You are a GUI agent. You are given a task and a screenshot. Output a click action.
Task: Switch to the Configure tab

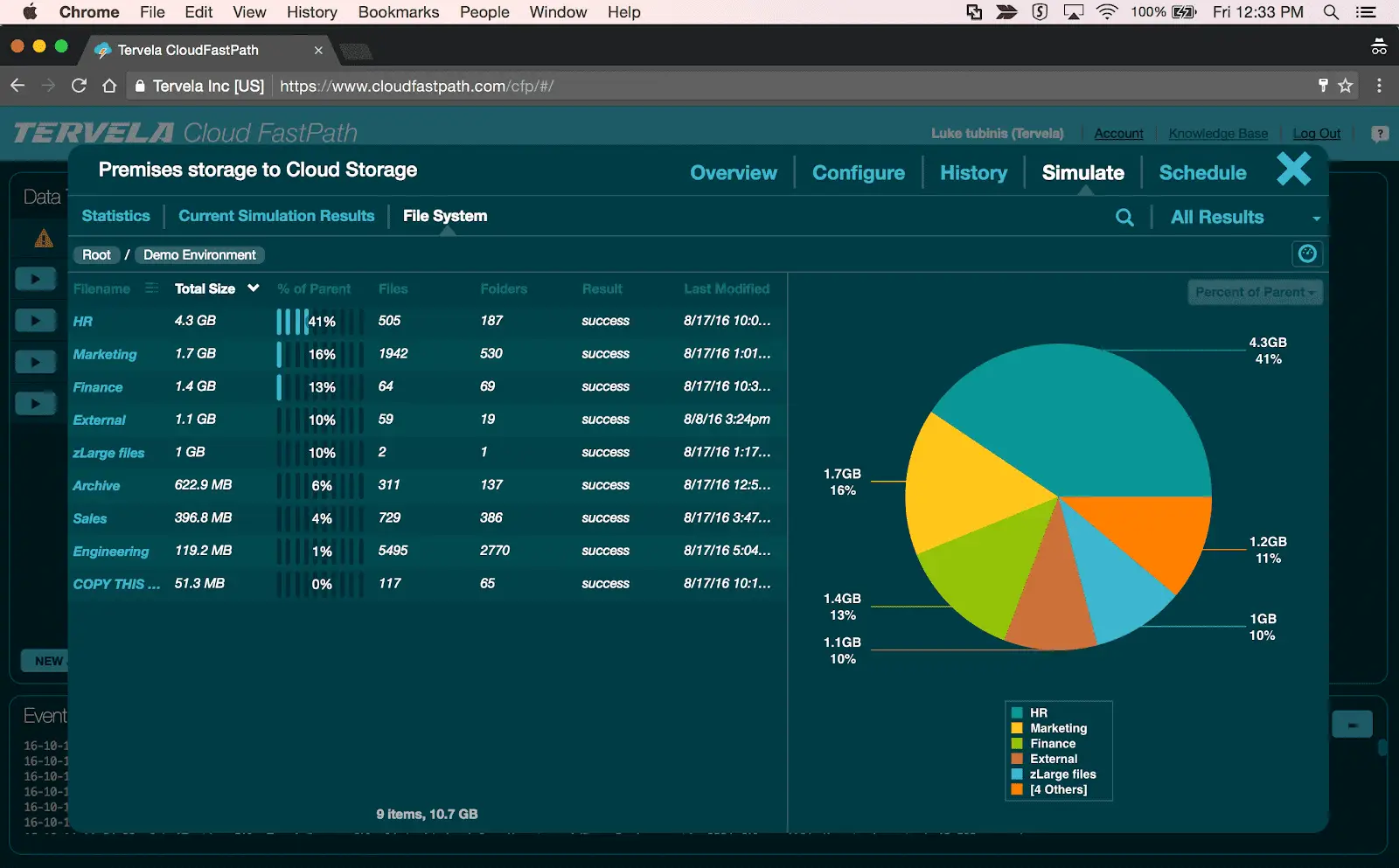859,173
